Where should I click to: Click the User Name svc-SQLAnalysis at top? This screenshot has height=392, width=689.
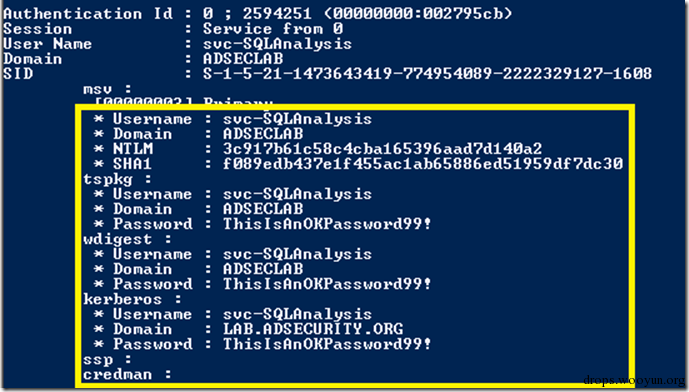tap(277, 44)
